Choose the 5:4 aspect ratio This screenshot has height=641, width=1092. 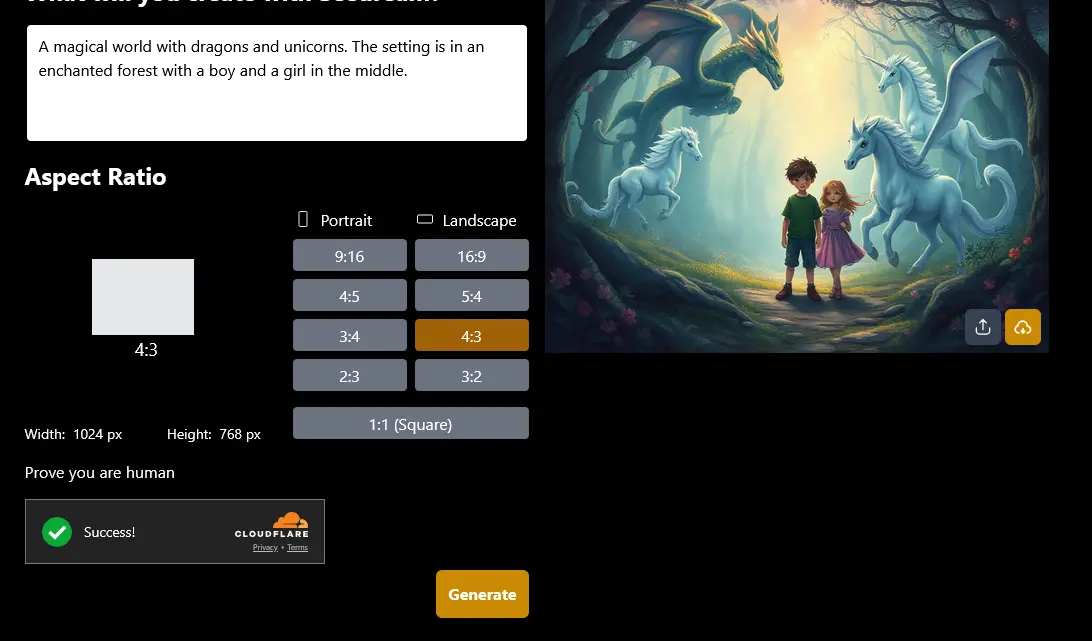pos(471,295)
